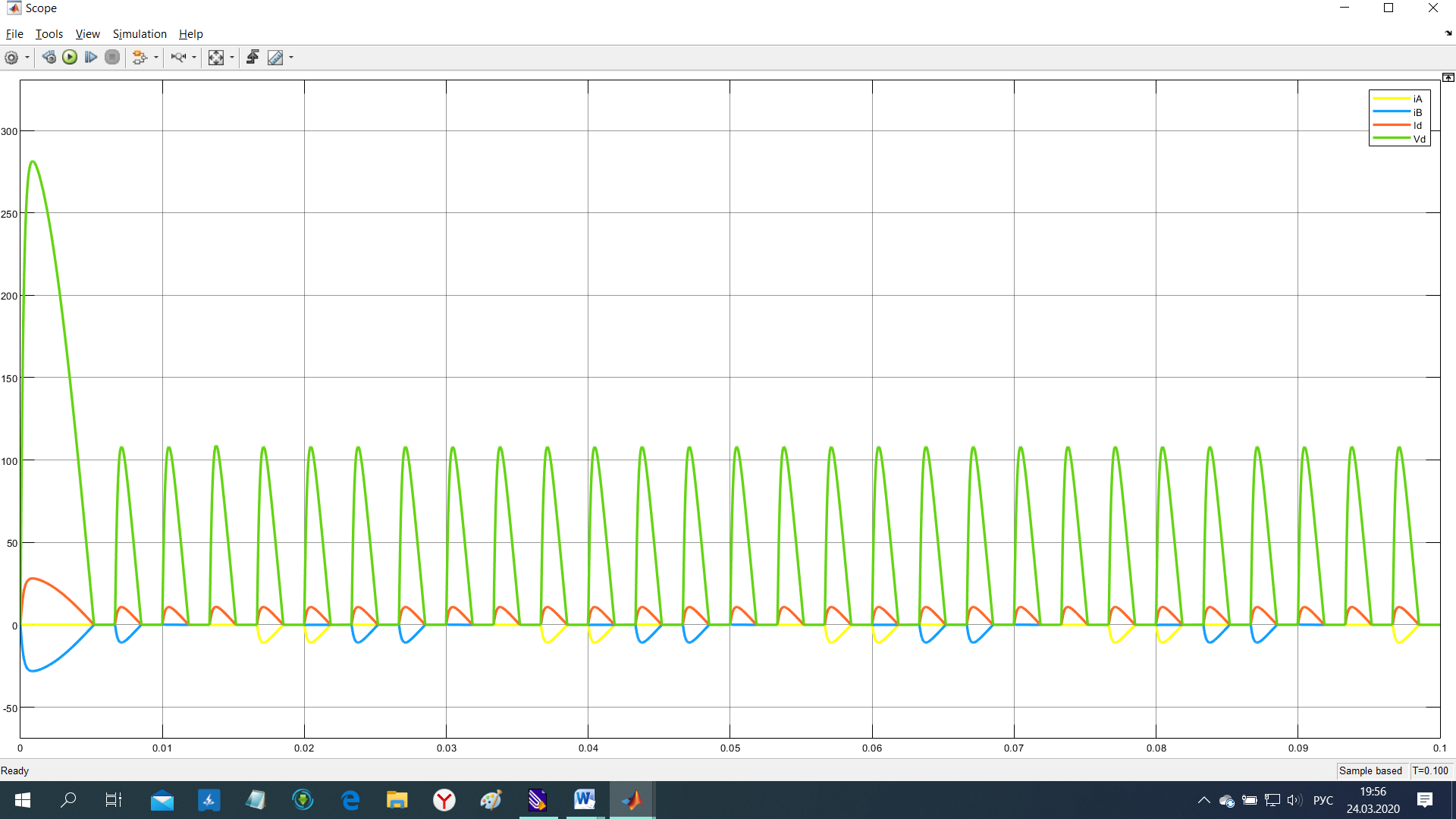Expand the scale axes dropdown arrow
Image resolution: width=1456 pixels, height=819 pixels.
(232, 58)
